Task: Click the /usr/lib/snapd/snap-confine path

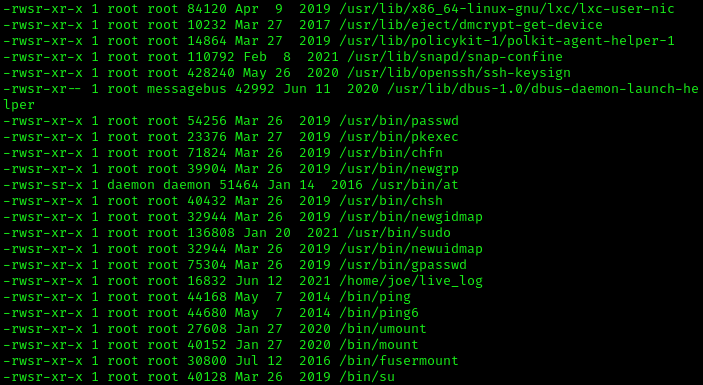Action: point(455,57)
